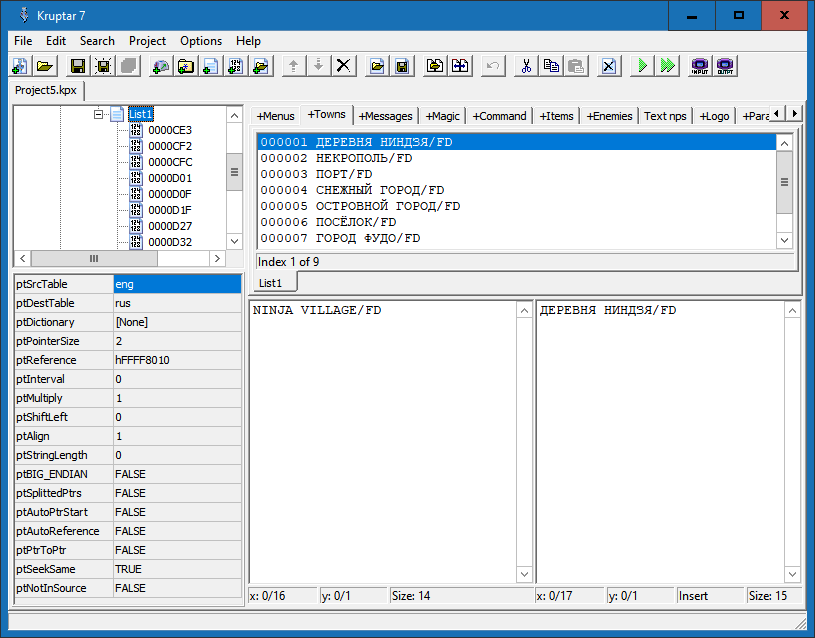Select string 000005 ОСТРОВНОЙ ГОРОД/FD
Screen dimensions: 815x638
click(516, 206)
